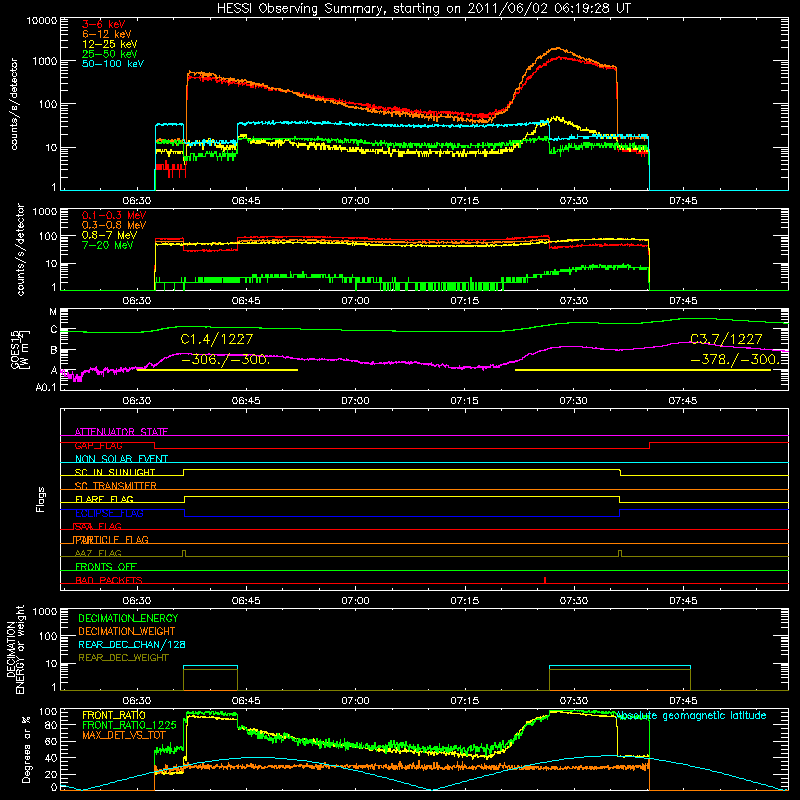Click the REAR_DEC_WEIGHT legend label
This screenshot has width=800, height=800.
(123, 658)
